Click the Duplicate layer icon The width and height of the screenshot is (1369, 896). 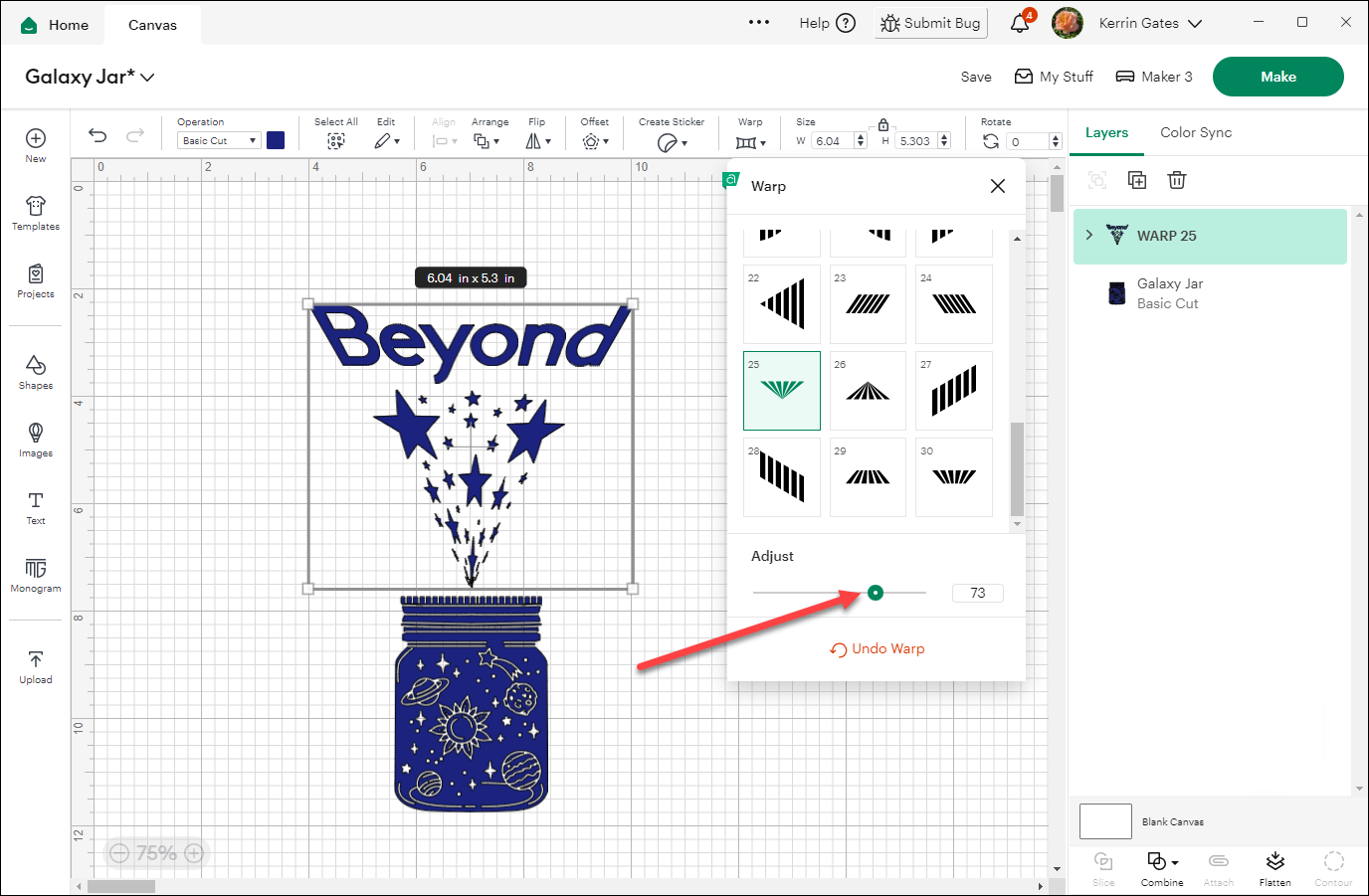click(1137, 180)
